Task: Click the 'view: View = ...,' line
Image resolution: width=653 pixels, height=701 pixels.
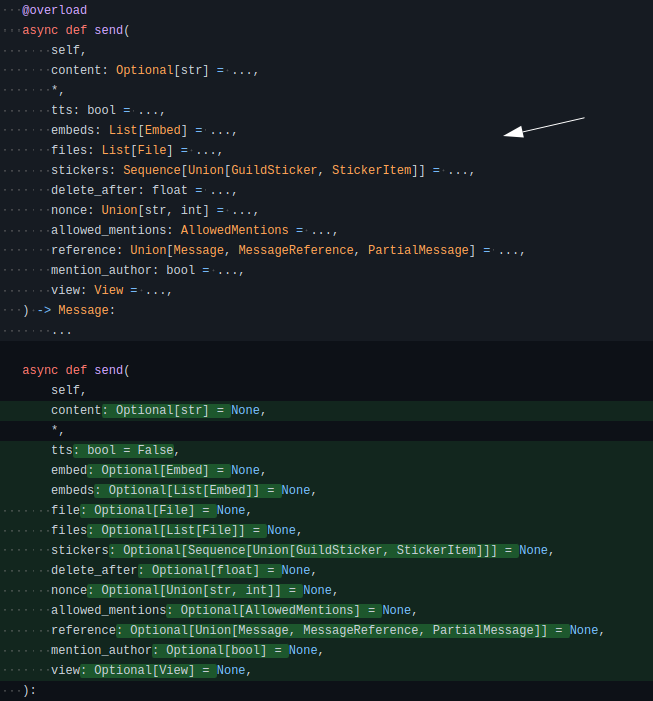Action: pos(111,290)
